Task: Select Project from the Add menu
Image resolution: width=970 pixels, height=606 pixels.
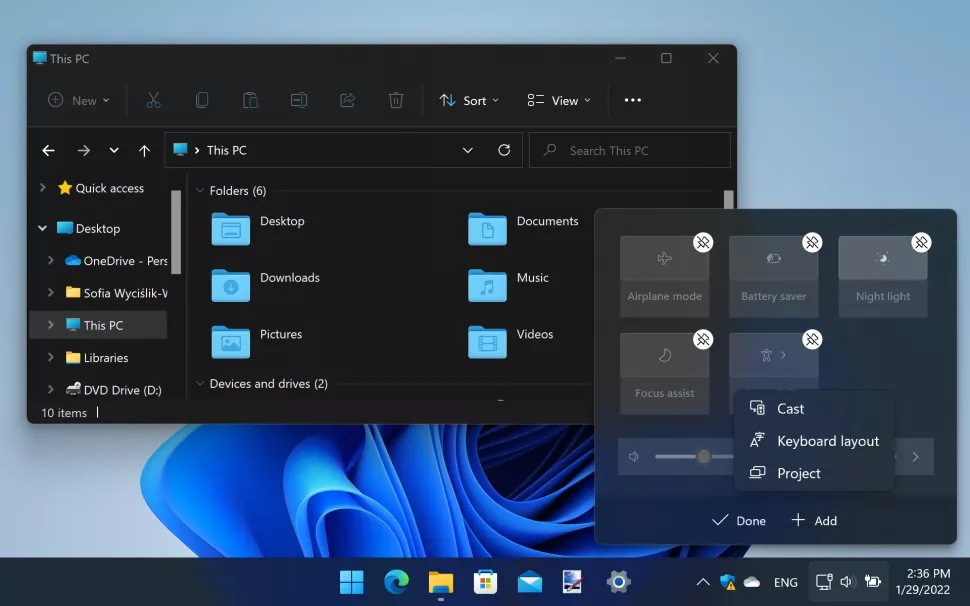Action: tap(814, 473)
